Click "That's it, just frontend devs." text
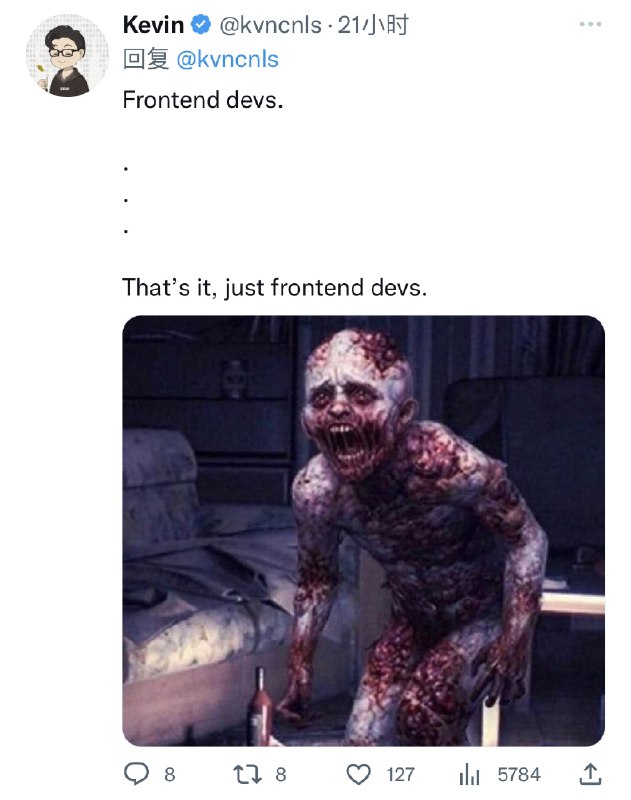This screenshot has height=800, width=631. pyautogui.click(x=274, y=288)
